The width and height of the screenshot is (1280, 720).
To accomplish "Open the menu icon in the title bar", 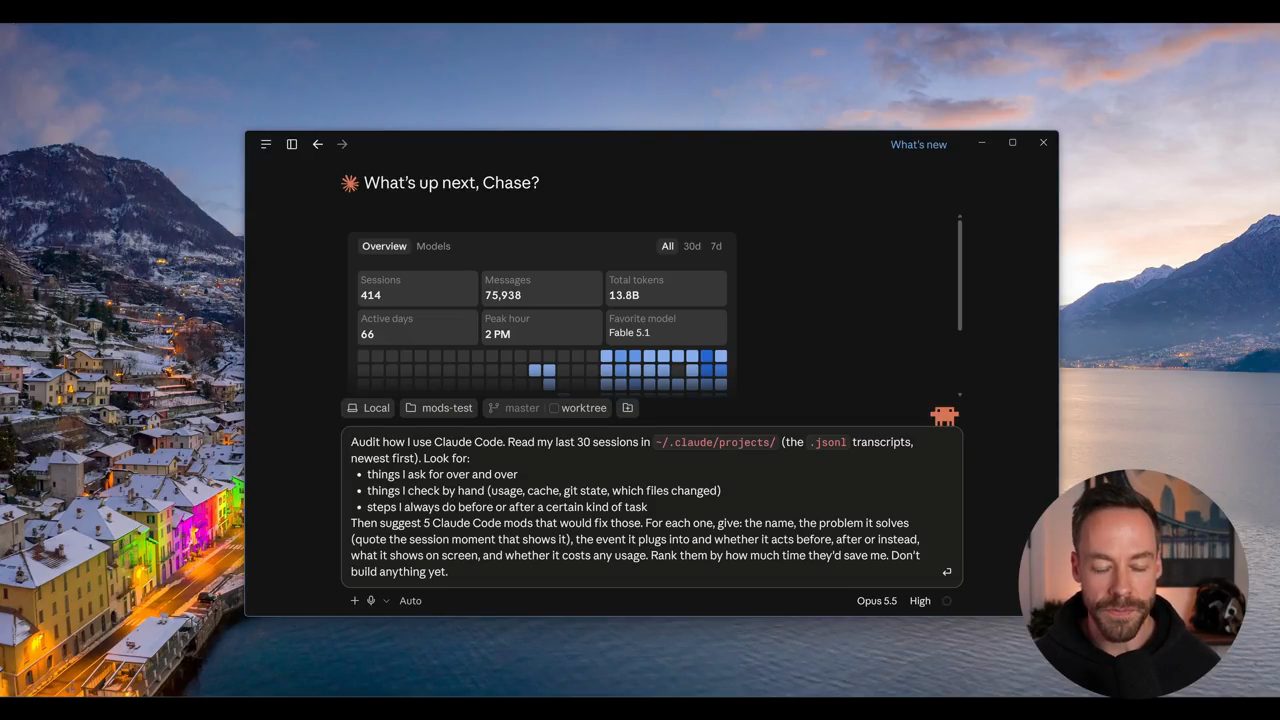I will tap(266, 144).
